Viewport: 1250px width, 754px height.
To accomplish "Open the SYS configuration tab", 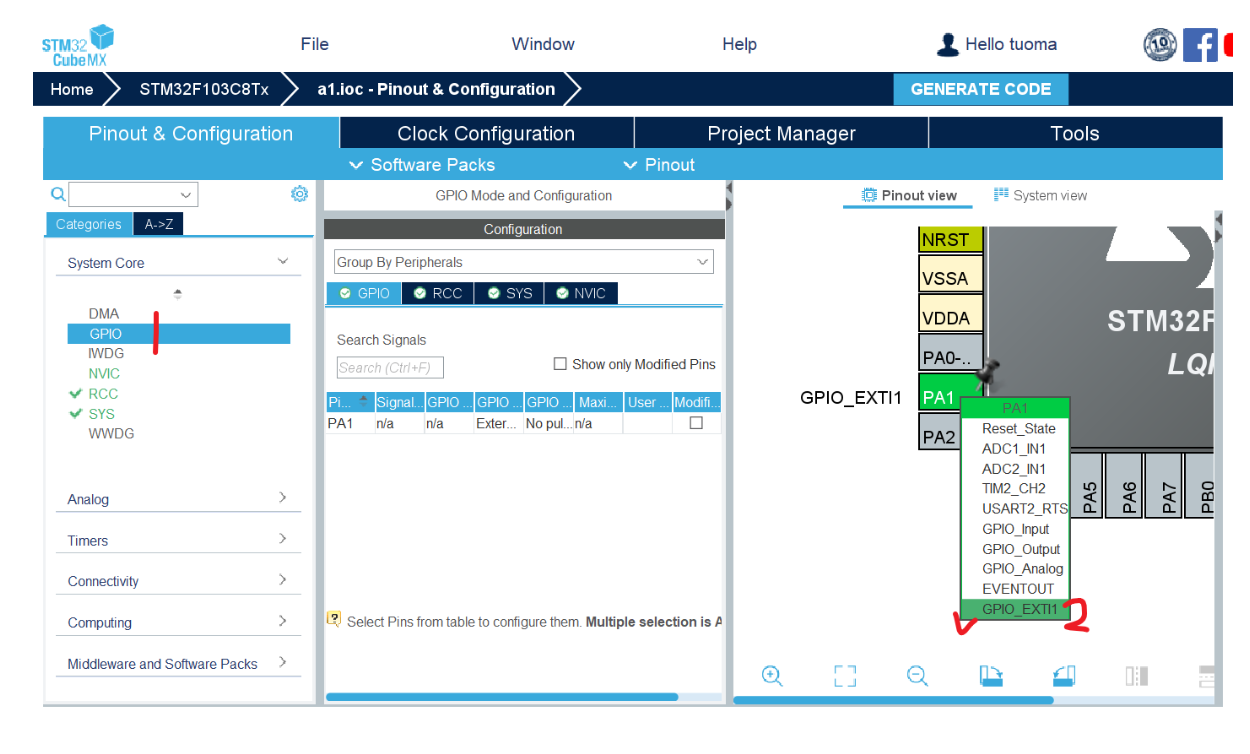I will 509,293.
